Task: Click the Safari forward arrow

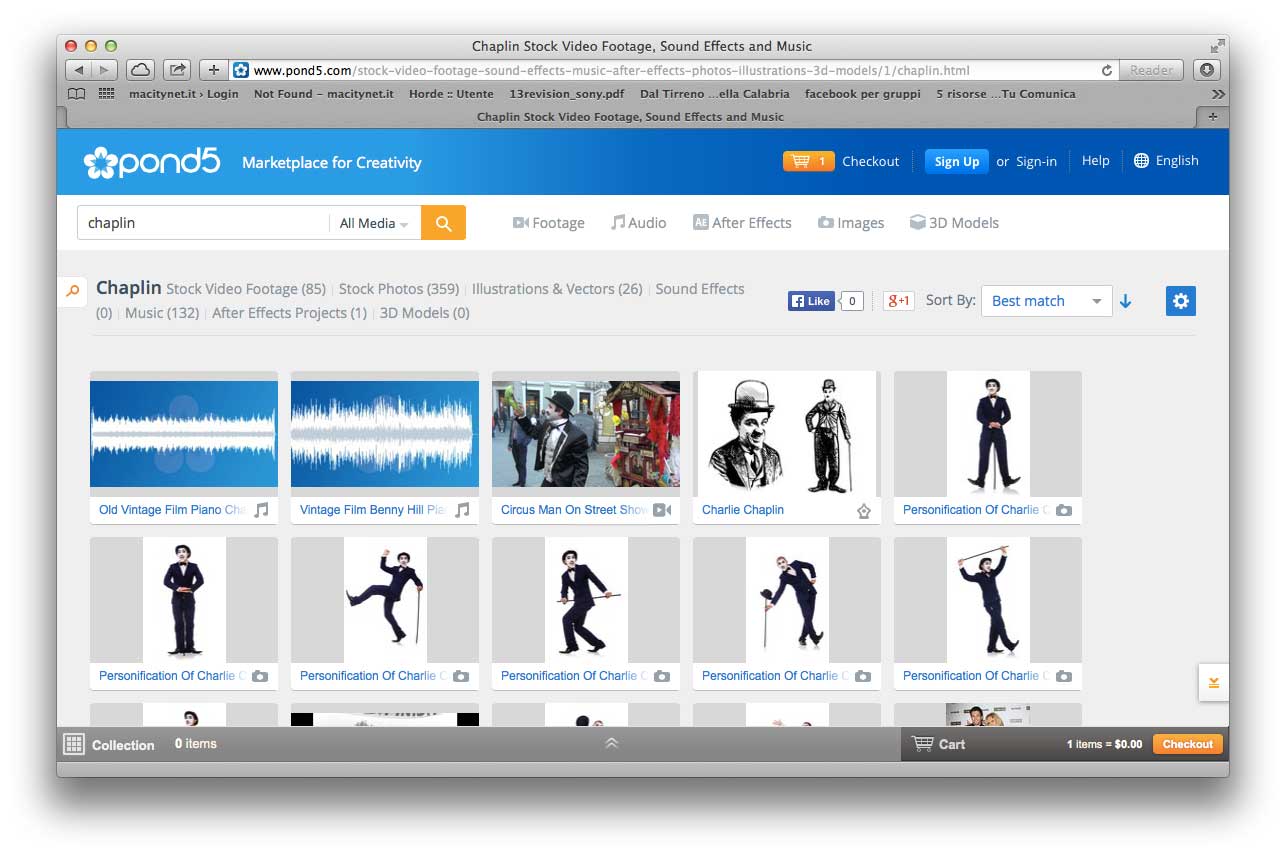Action: tap(105, 70)
